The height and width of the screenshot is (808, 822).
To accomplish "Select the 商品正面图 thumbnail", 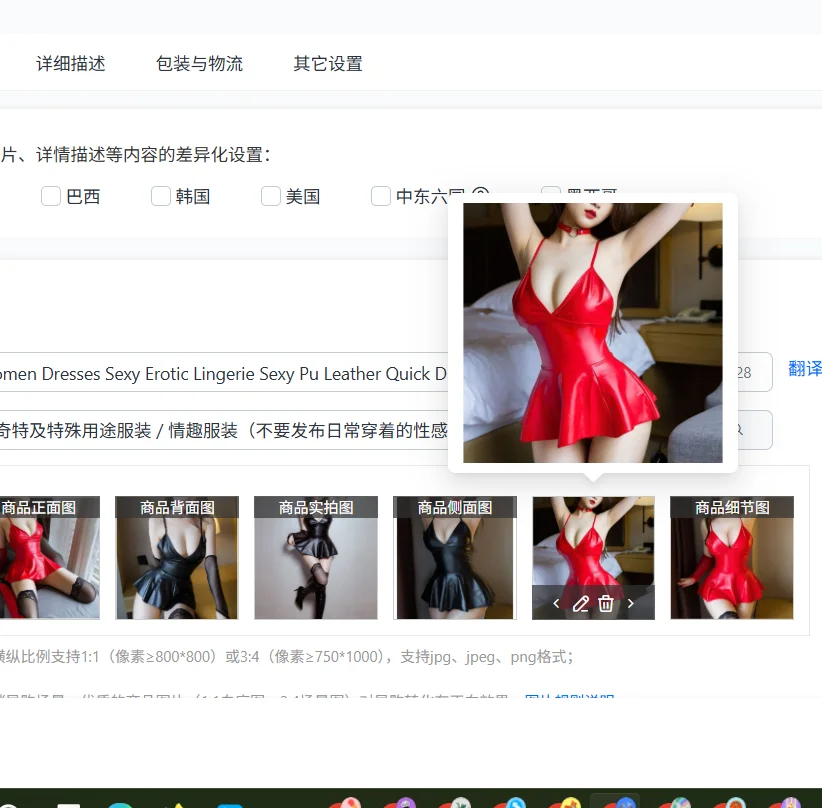I will click(50, 558).
